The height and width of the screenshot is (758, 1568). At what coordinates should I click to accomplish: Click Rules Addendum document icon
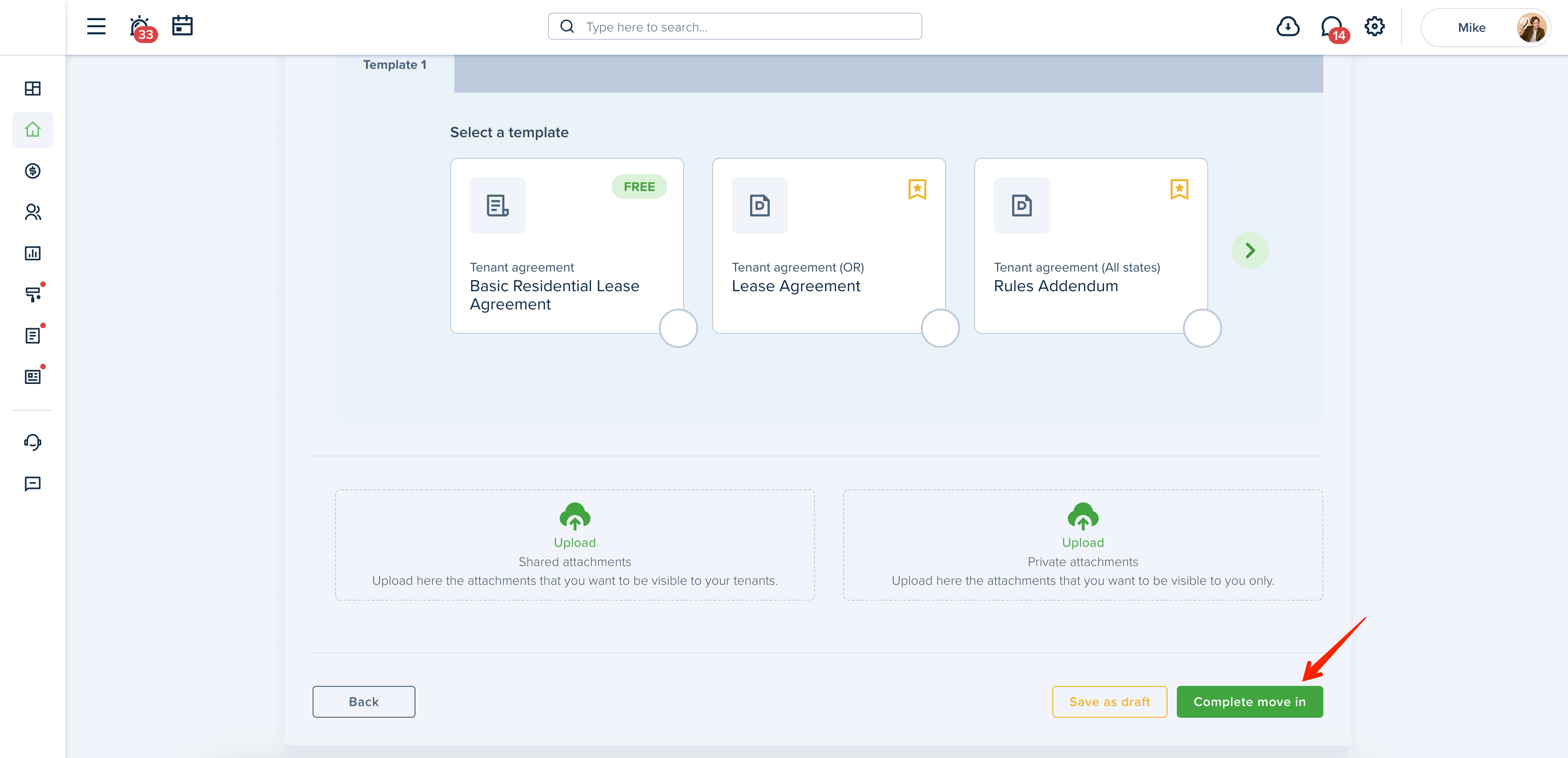click(x=1022, y=206)
